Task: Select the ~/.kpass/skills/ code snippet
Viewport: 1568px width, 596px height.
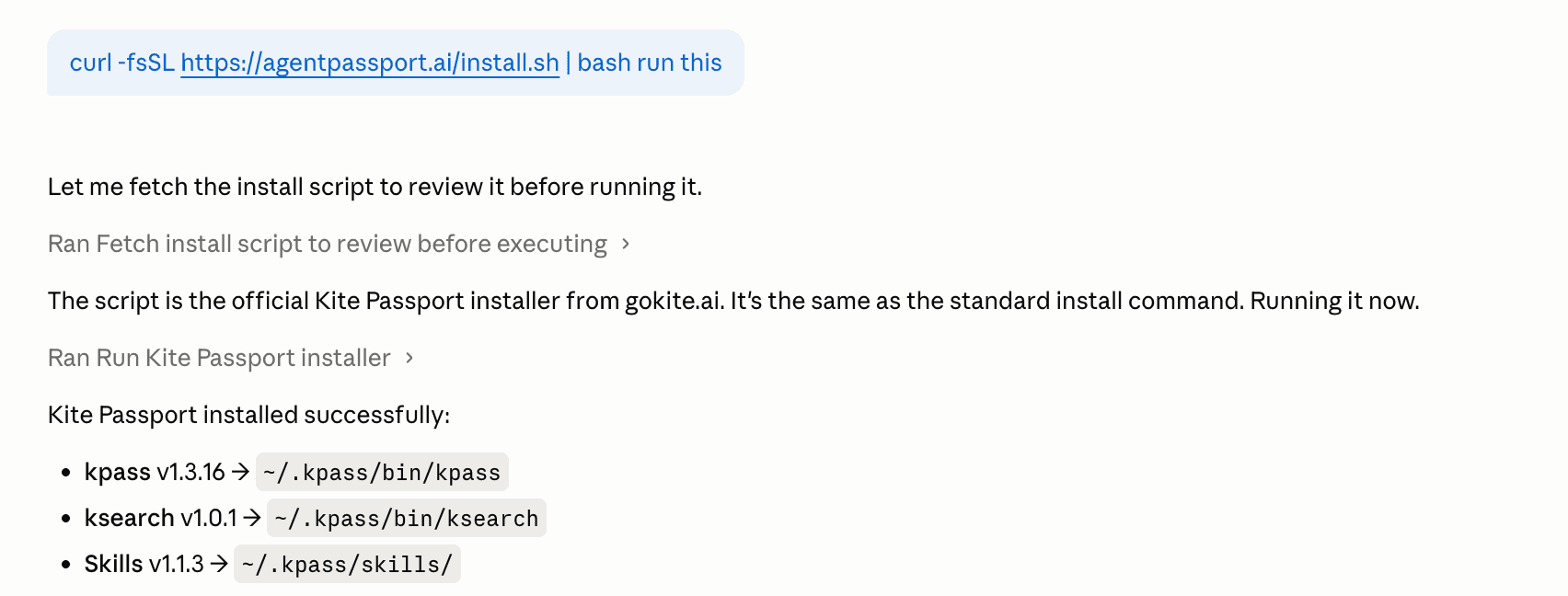Action: pos(347,564)
